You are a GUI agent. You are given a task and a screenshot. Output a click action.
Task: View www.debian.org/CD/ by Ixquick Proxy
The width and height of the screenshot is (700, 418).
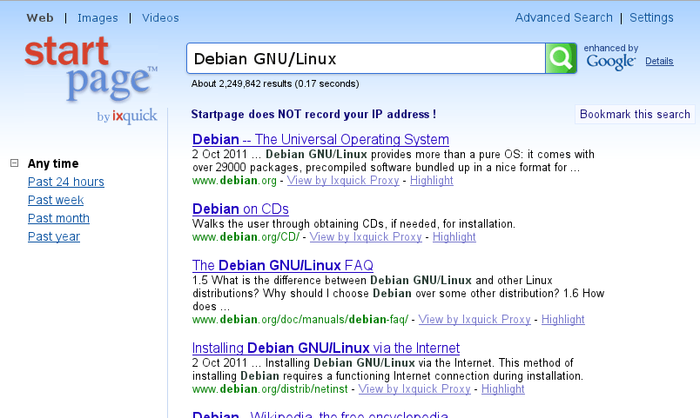tap(366, 237)
